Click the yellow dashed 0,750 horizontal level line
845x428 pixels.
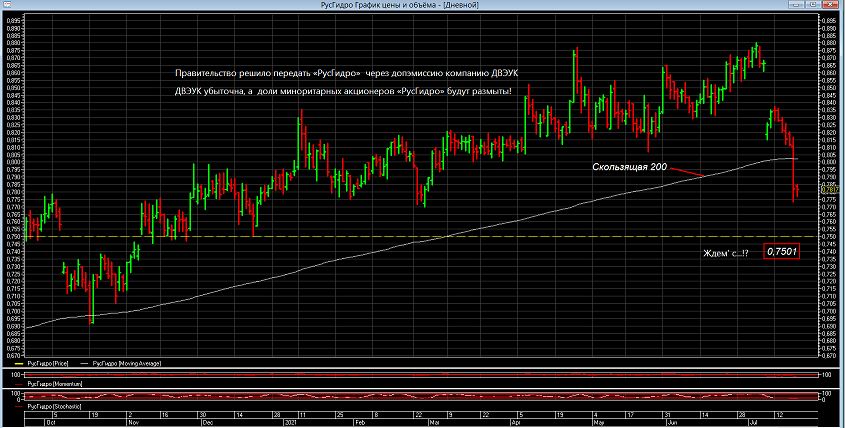420,237
